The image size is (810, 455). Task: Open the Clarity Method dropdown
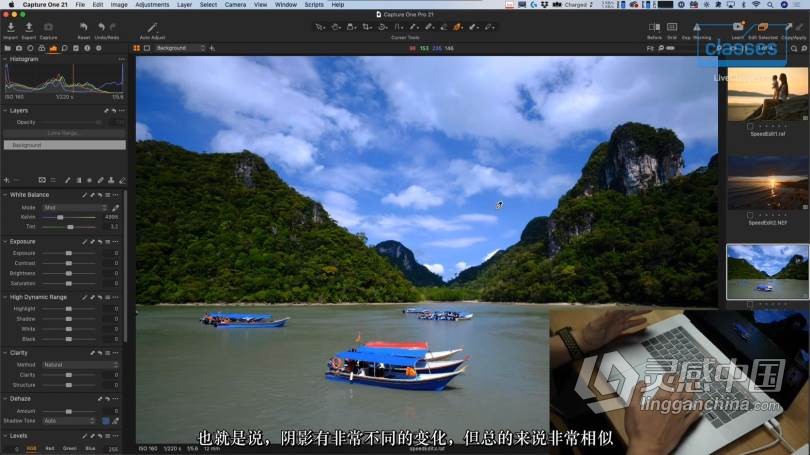[x=81, y=365]
